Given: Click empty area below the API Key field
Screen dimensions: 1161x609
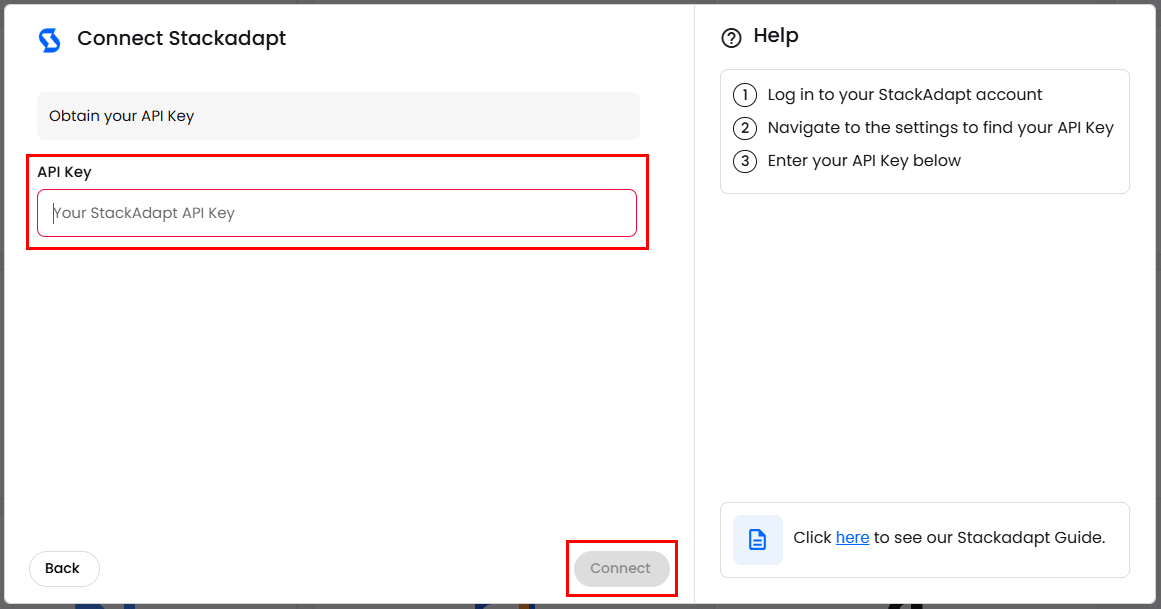Looking at the screenshot, I should [x=336, y=380].
